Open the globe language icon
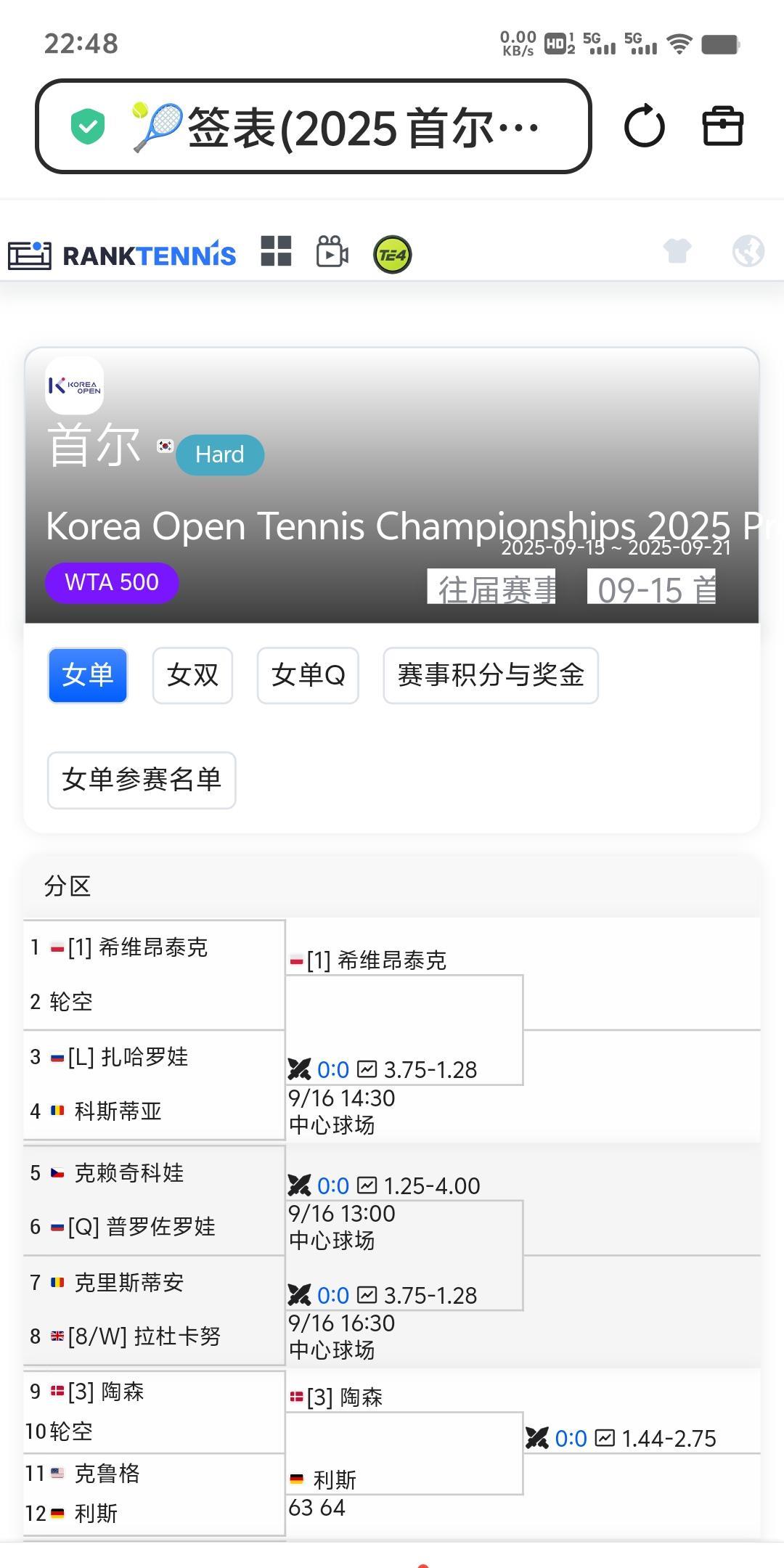The image size is (784, 1568). tap(748, 251)
